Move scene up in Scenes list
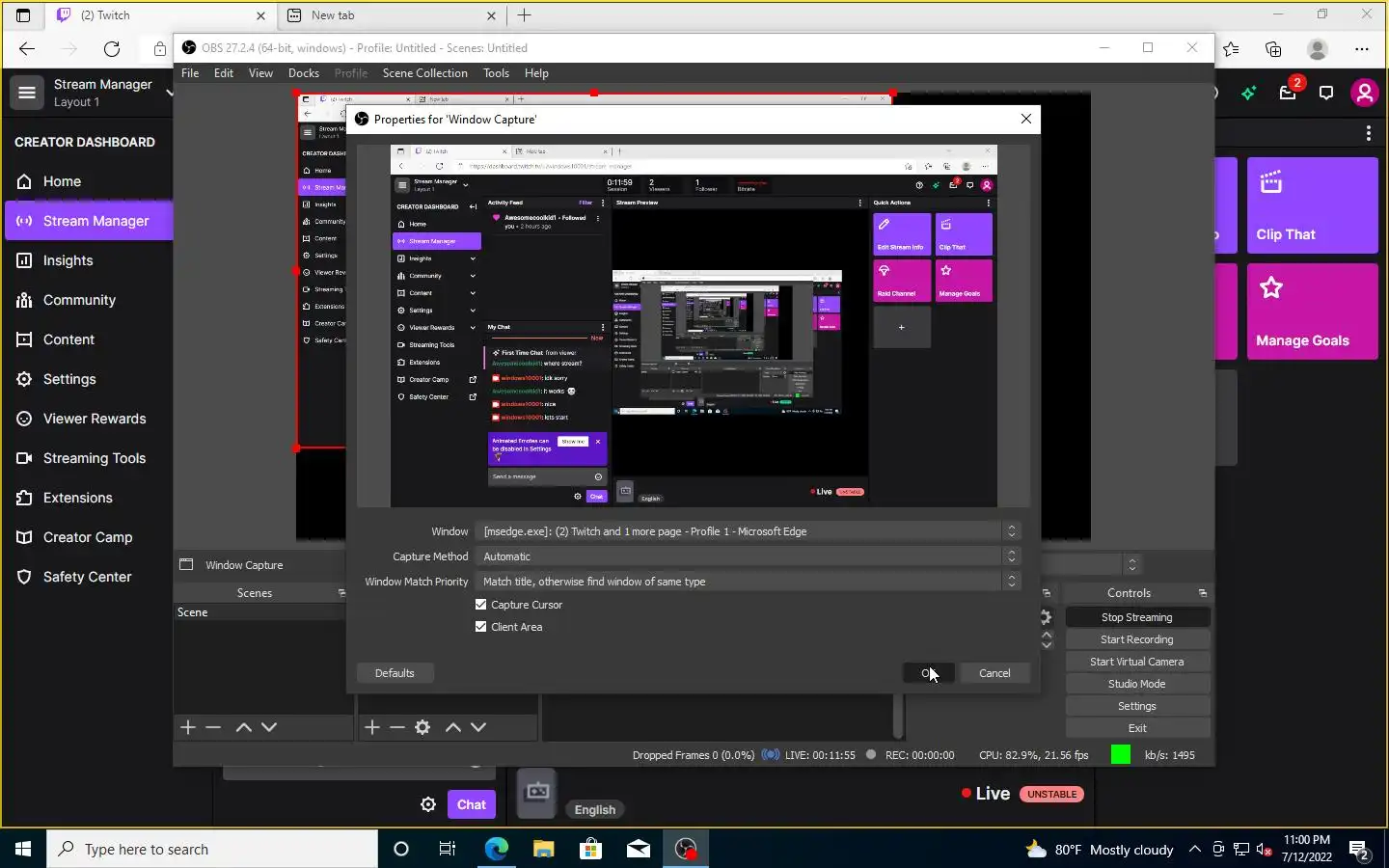The height and width of the screenshot is (868, 1389). 244,727
